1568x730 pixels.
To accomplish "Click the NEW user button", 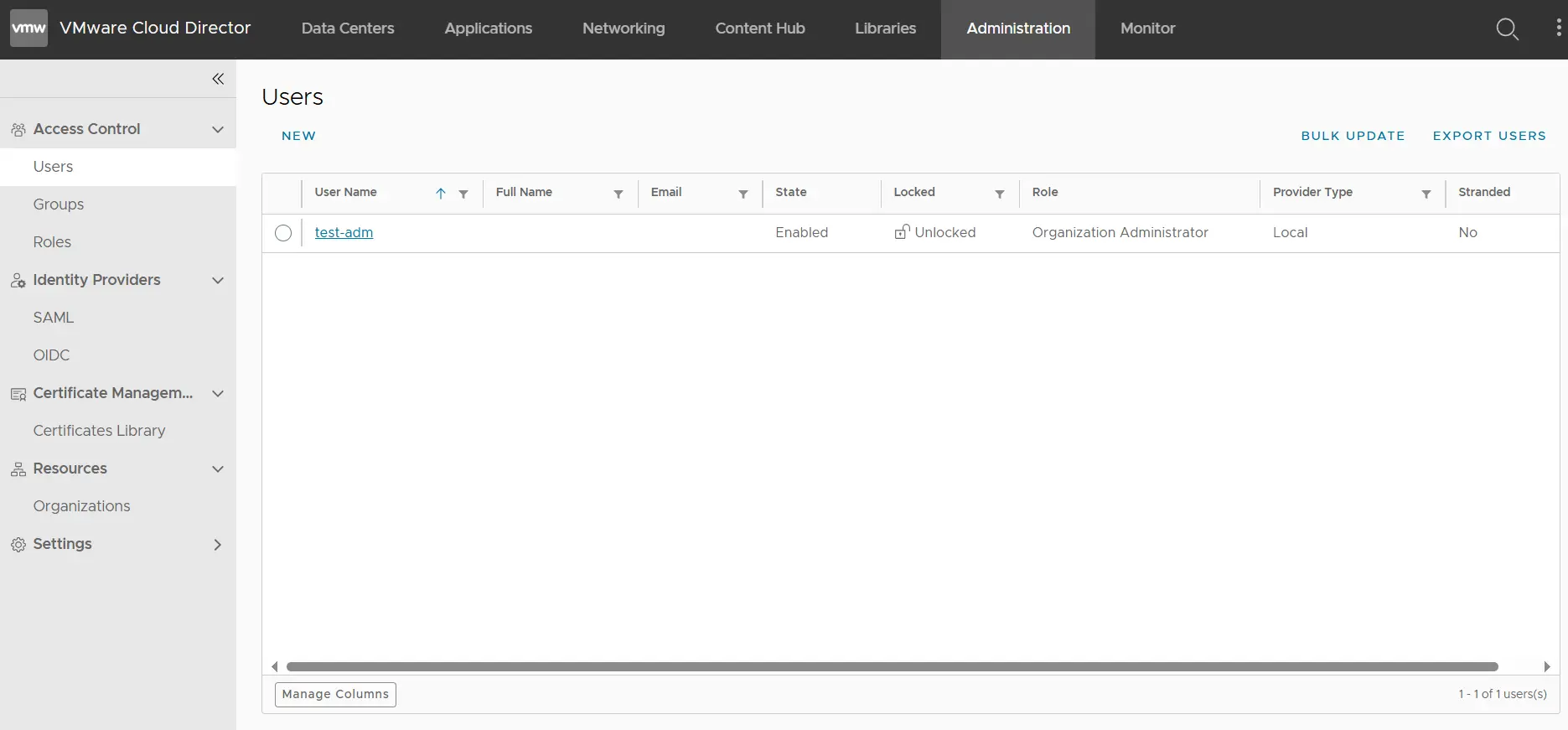I will tap(299, 136).
